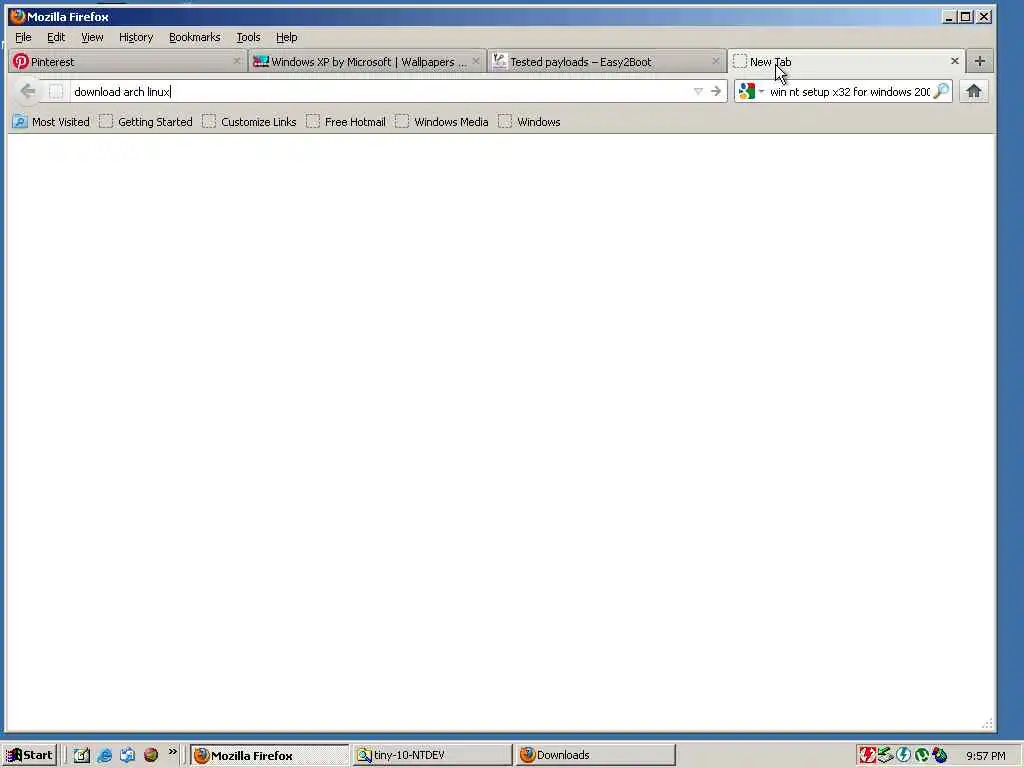Click the Firefox logo in title bar
The height and width of the screenshot is (768, 1024).
point(18,16)
